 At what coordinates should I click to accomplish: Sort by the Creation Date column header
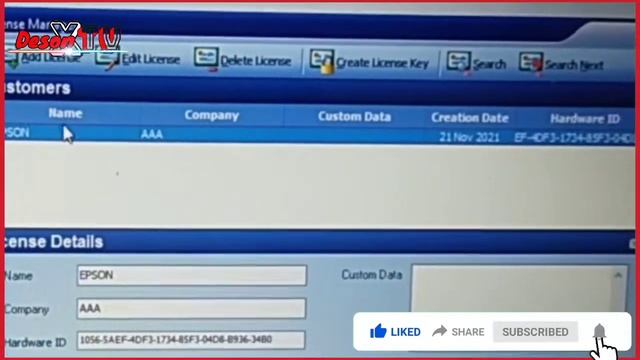click(x=470, y=118)
